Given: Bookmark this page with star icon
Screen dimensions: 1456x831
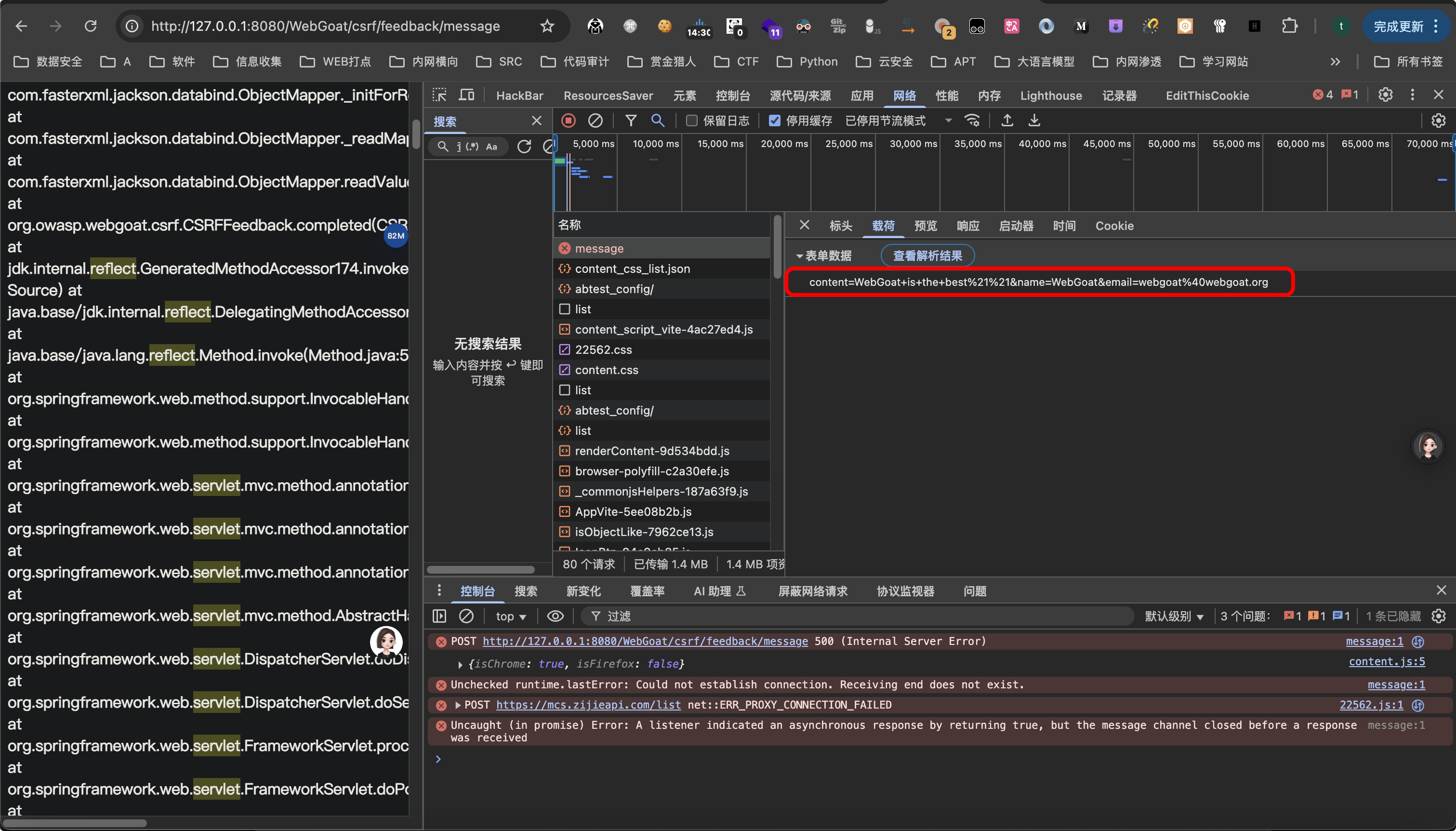Looking at the screenshot, I should (x=547, y=26).
